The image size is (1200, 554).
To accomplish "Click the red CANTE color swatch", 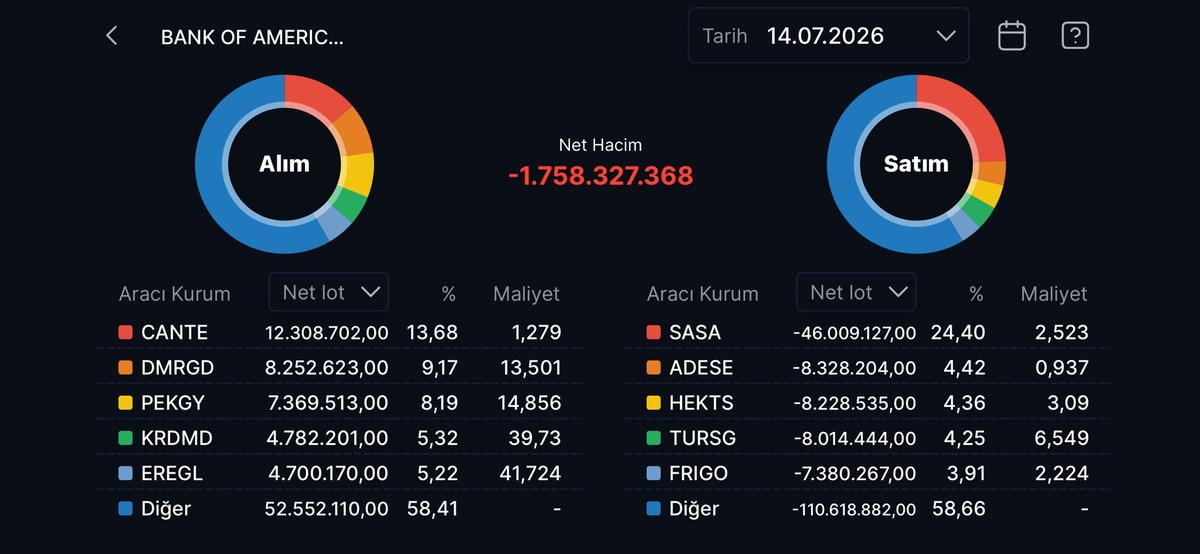I will click(x=125, y=332).
